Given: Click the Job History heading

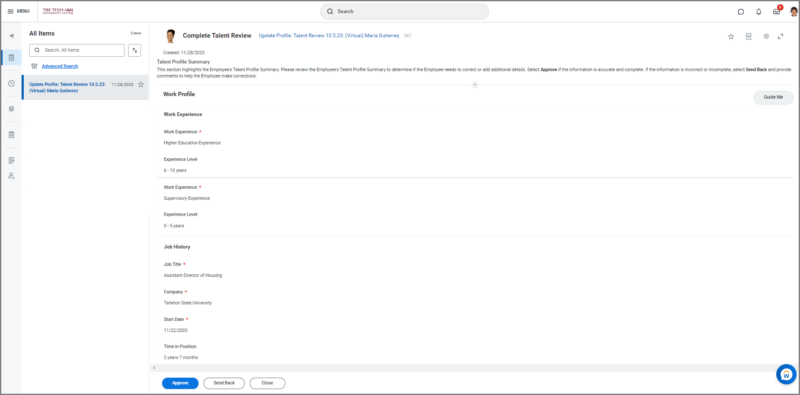Looking at the screenshot, I should coord(177,247).
